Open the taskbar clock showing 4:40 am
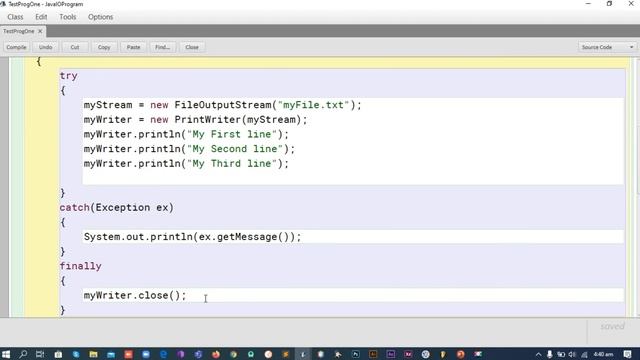This screenshot has height=360, width=640. coord(603,354)
